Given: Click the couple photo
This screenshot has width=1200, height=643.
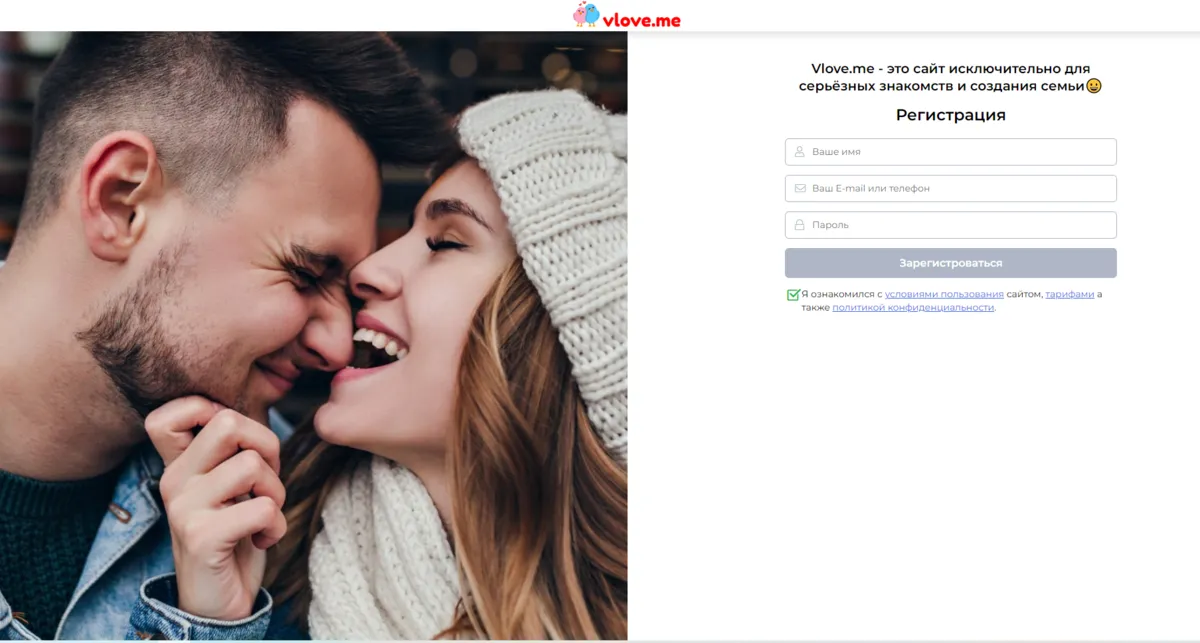Looking at the screenshot, I should (x=314, y=336).
